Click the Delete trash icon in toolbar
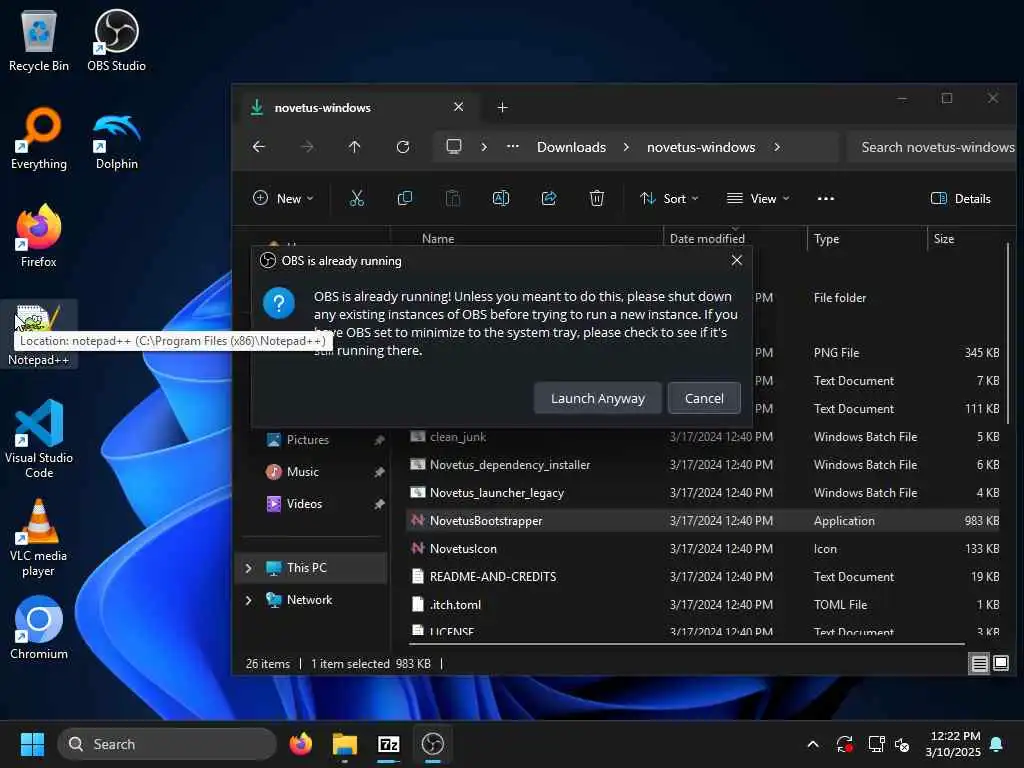1024x768 pixels. (x=597, y=198)
